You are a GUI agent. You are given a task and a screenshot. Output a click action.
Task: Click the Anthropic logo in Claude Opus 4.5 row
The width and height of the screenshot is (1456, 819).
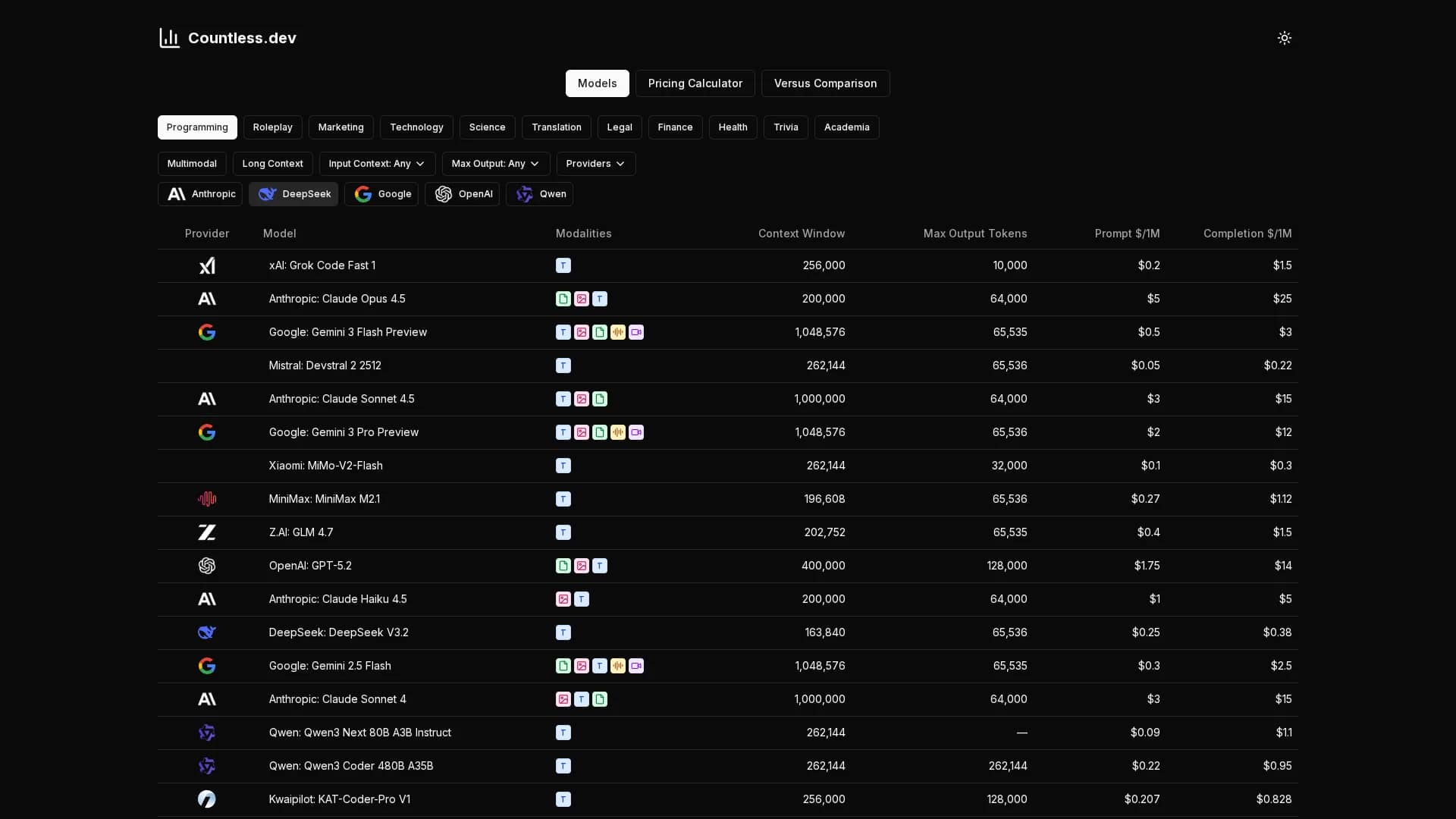[x=207, y=299]
